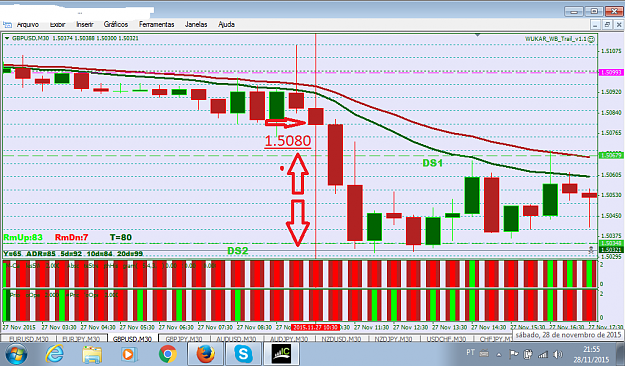Open the Exibir menu
Image resolution: width=625 pixels, height=366 pixels.
click(57, 25)
